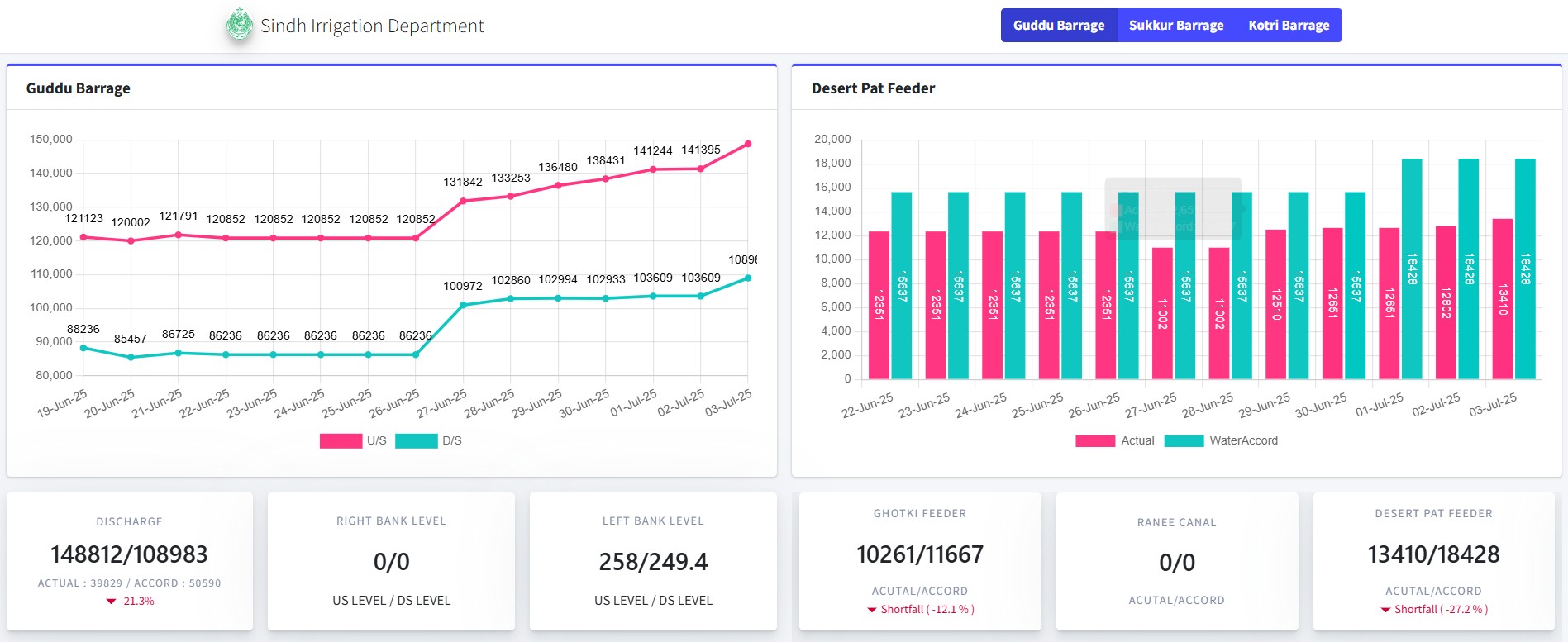Image resolution: width=1568 pixels, height=642 pixels.
Task: Click the Sindh Irrigation Department logo emblem
Action: (x=240, y=25)
